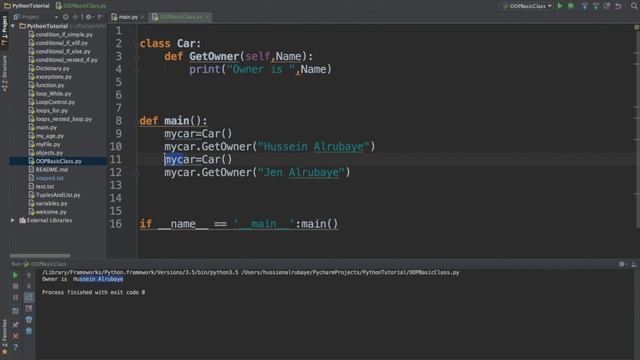Click the VCS update project icon
Viewport: 640px width, 360px height.
(x=585, y=6)
